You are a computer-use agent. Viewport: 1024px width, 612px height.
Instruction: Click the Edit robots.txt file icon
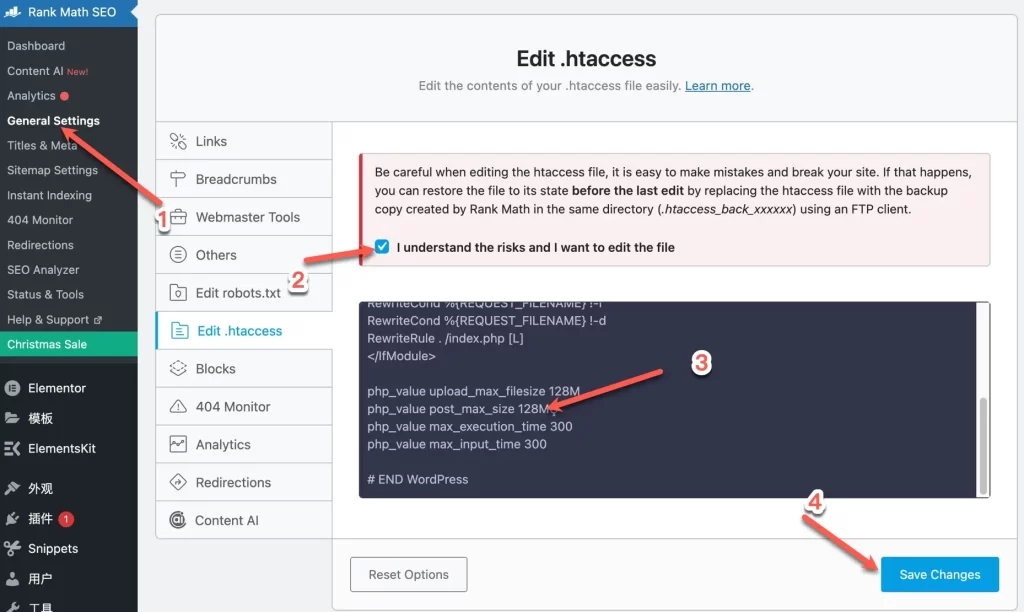click(x=178, y=293)
